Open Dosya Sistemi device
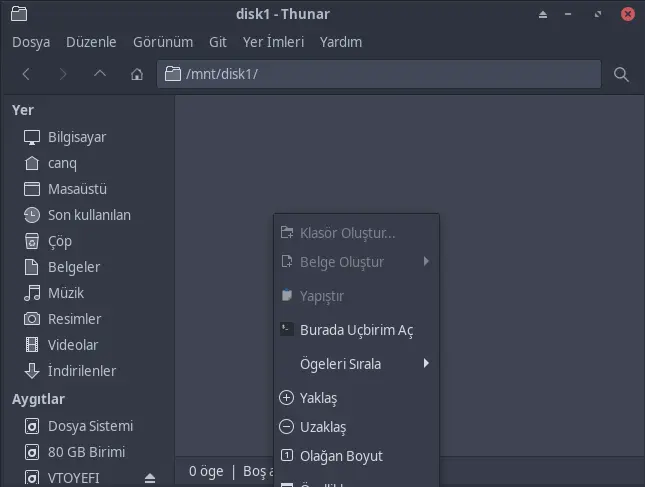Image resolution: width=645 pixels, height=487 pixels. (x=90, y=426)
